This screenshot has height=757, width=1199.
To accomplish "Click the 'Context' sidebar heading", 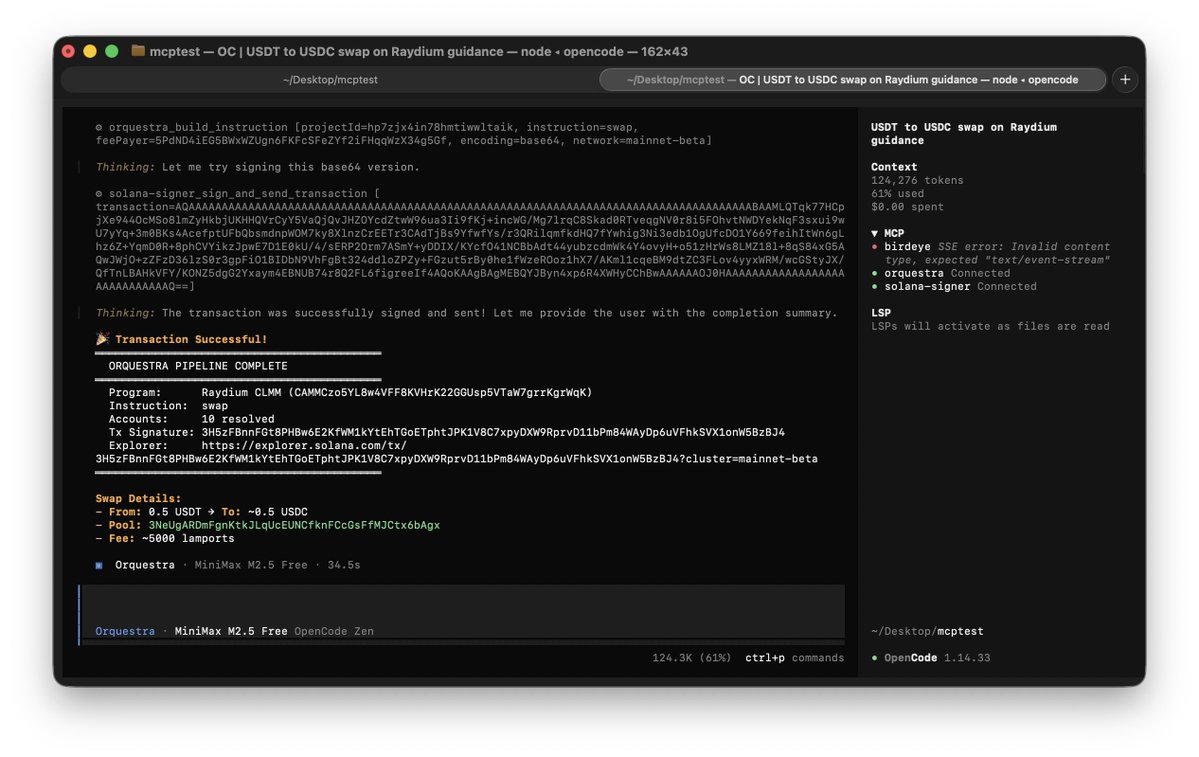I will [x=894, y=167].
